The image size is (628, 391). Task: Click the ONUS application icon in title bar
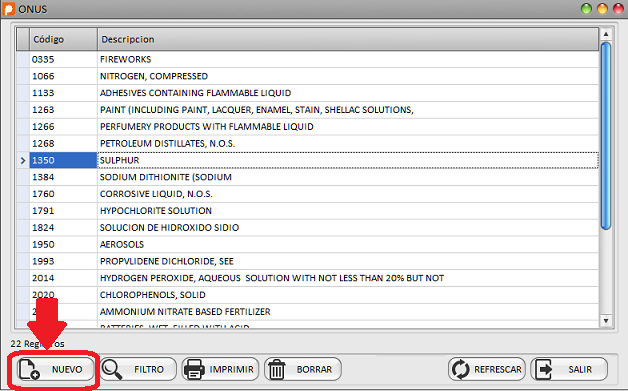[8, 9]
